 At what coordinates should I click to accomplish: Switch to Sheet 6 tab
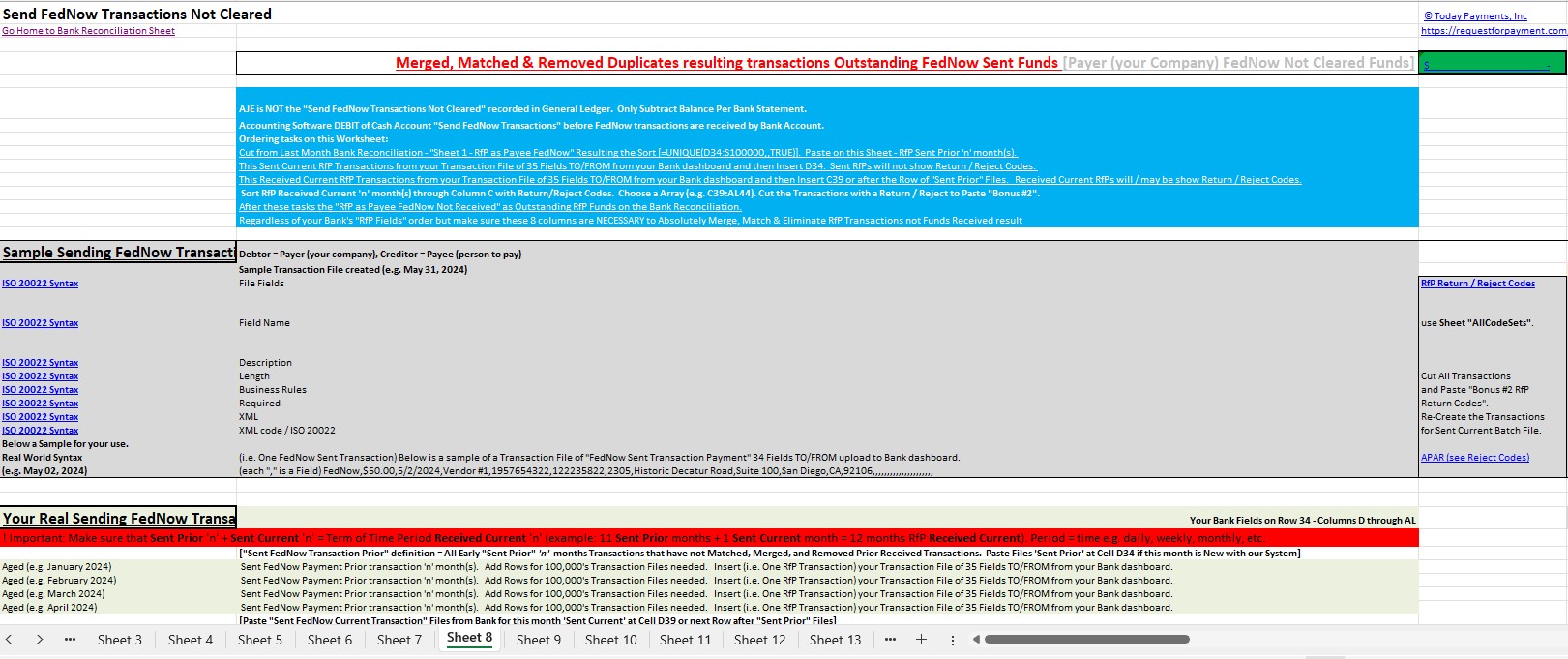pyautogui.click(x=330, y=640)
